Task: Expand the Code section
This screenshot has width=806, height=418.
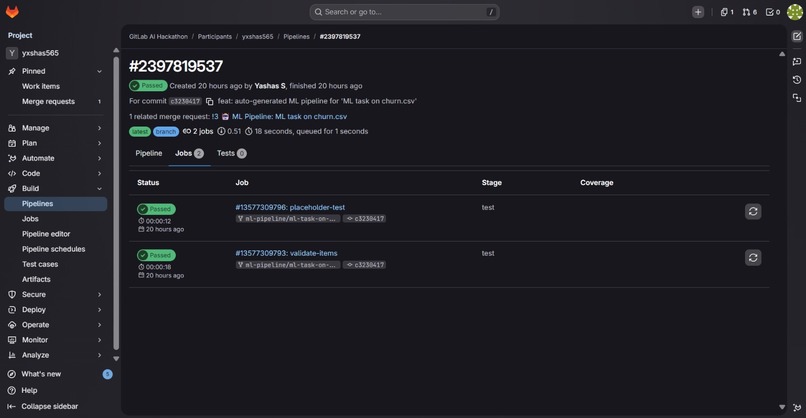Action: 99,174
